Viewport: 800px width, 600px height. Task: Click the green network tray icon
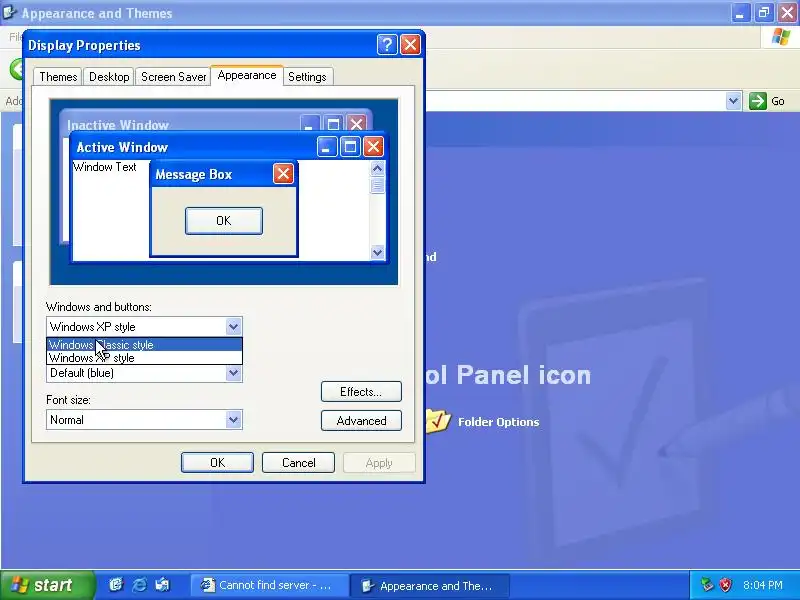click(x=707, y=585)
